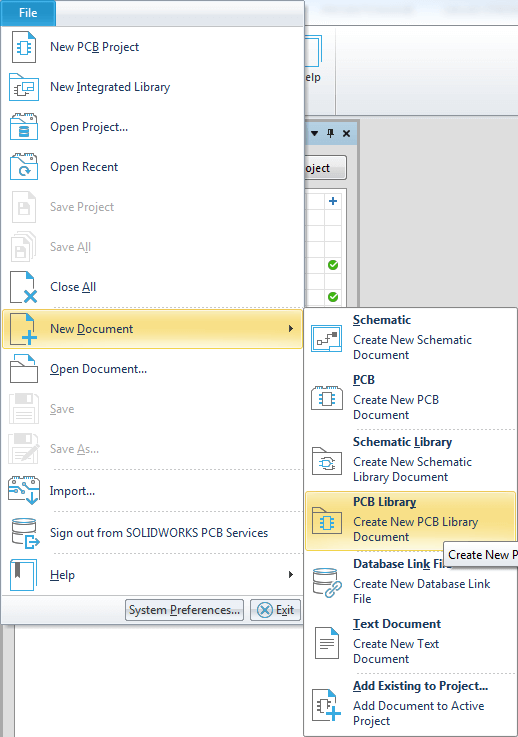Choose PCB Library from New Document submenu
Viewport: 518px width, 737px height.
410,521
